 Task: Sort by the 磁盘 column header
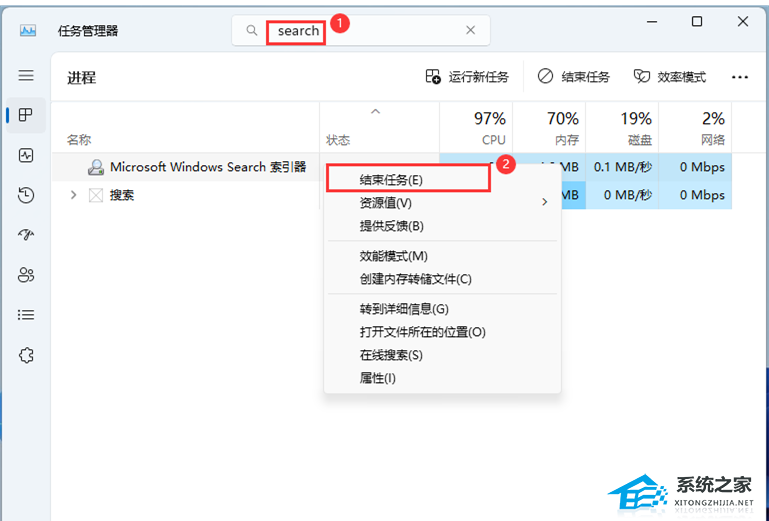click(622, 128)
